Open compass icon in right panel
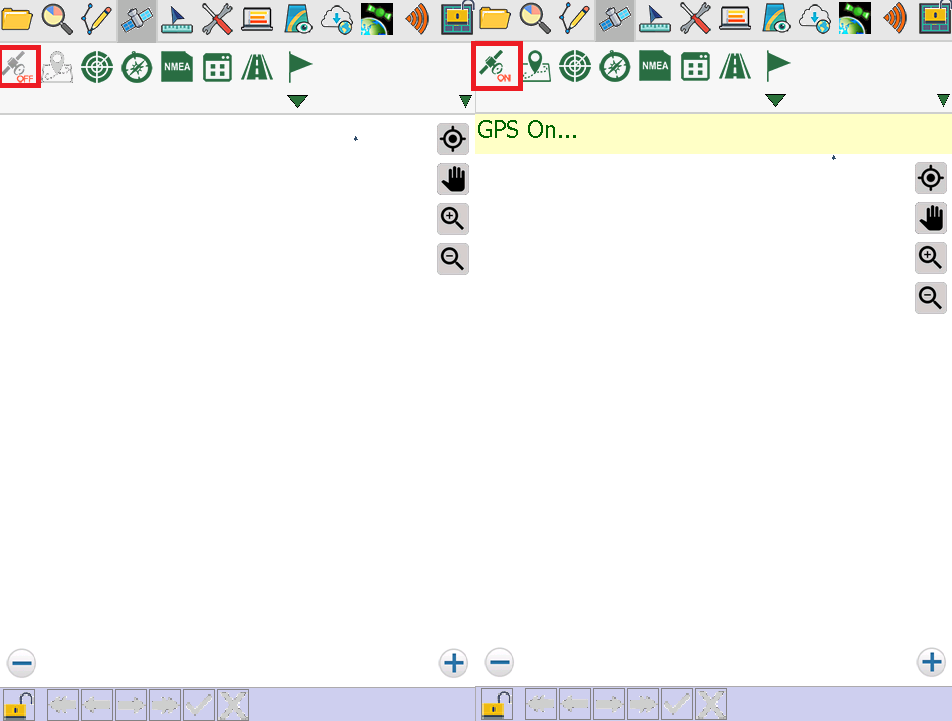 [x=614, y=66]
